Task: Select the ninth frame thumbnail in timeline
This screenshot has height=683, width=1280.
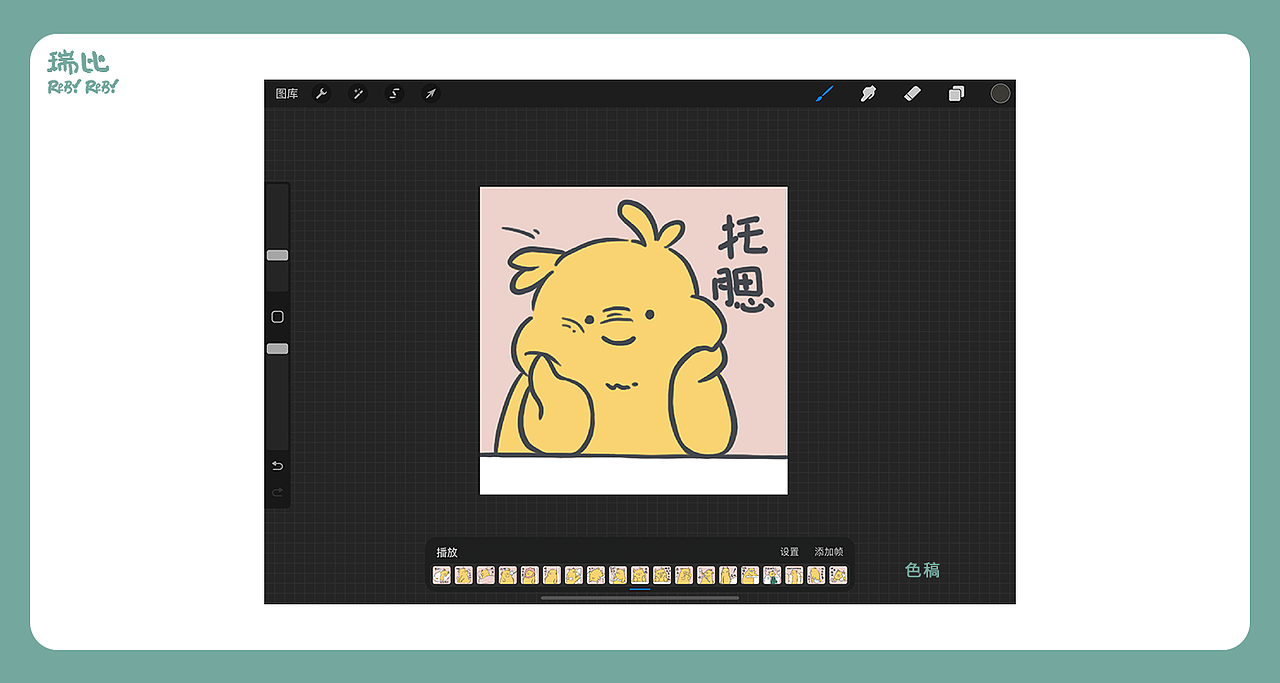Action: 618,575
